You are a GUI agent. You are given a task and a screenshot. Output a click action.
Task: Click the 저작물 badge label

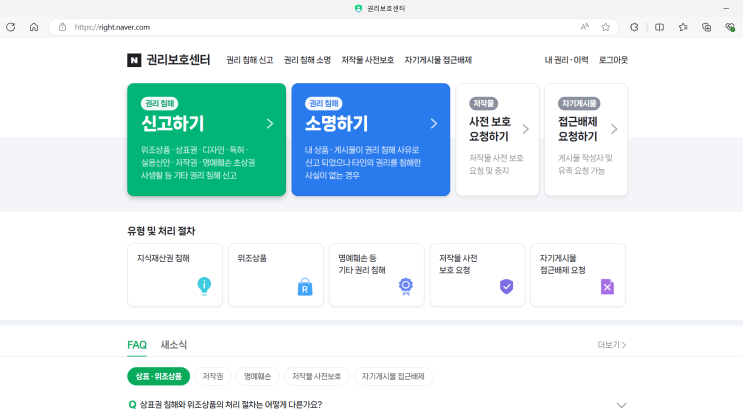pyautogui.click(x=483, y=103)
